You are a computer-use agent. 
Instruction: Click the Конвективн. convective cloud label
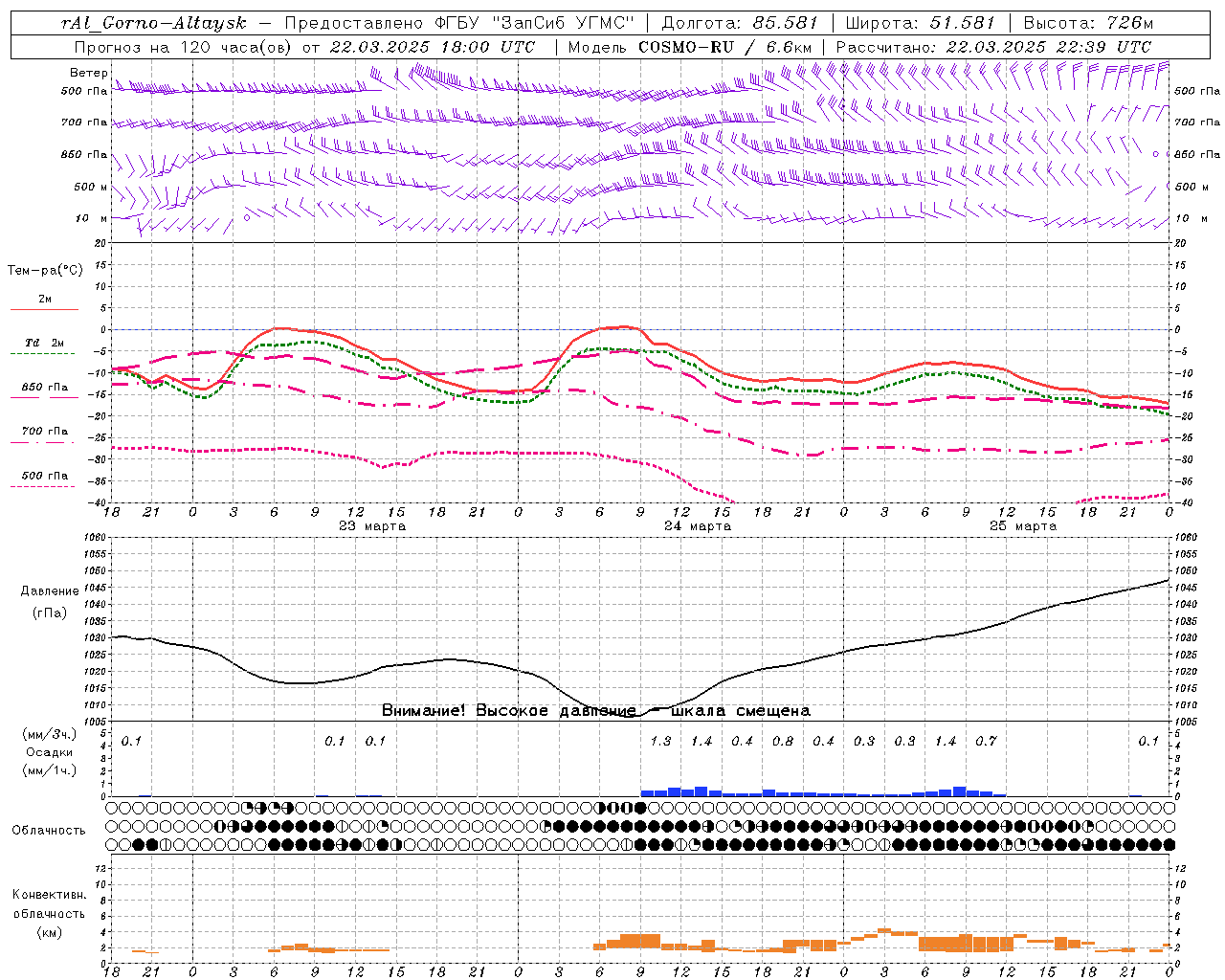coord(49,895)
